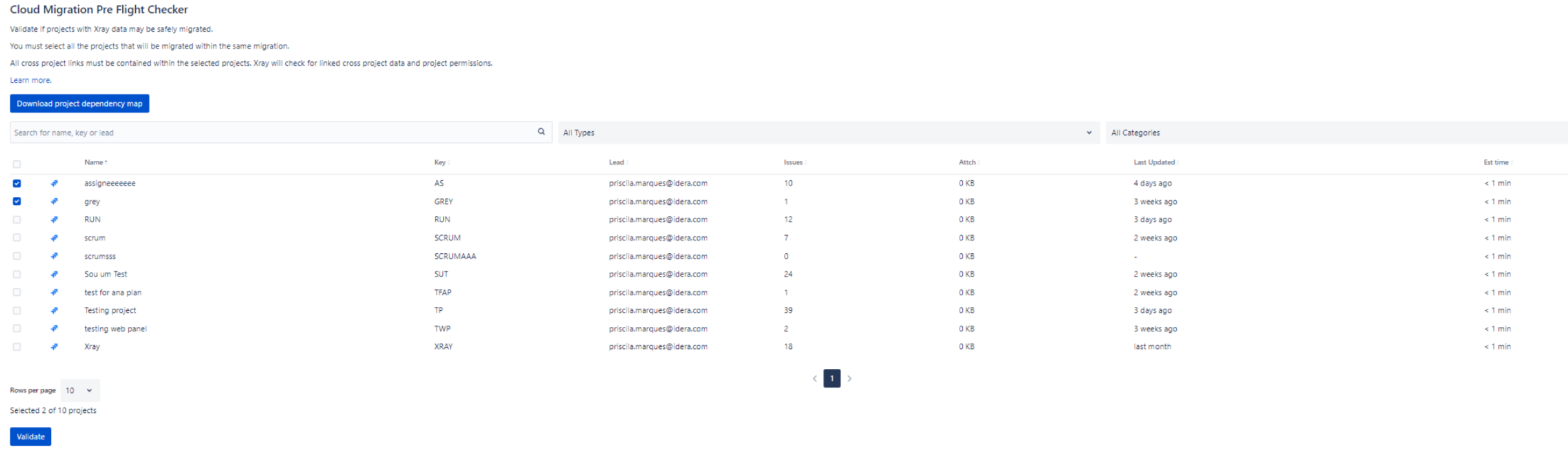Check the Testing project checkbox
The width and height of the screenshot is (1568, 449).
(x=17, y=310)
